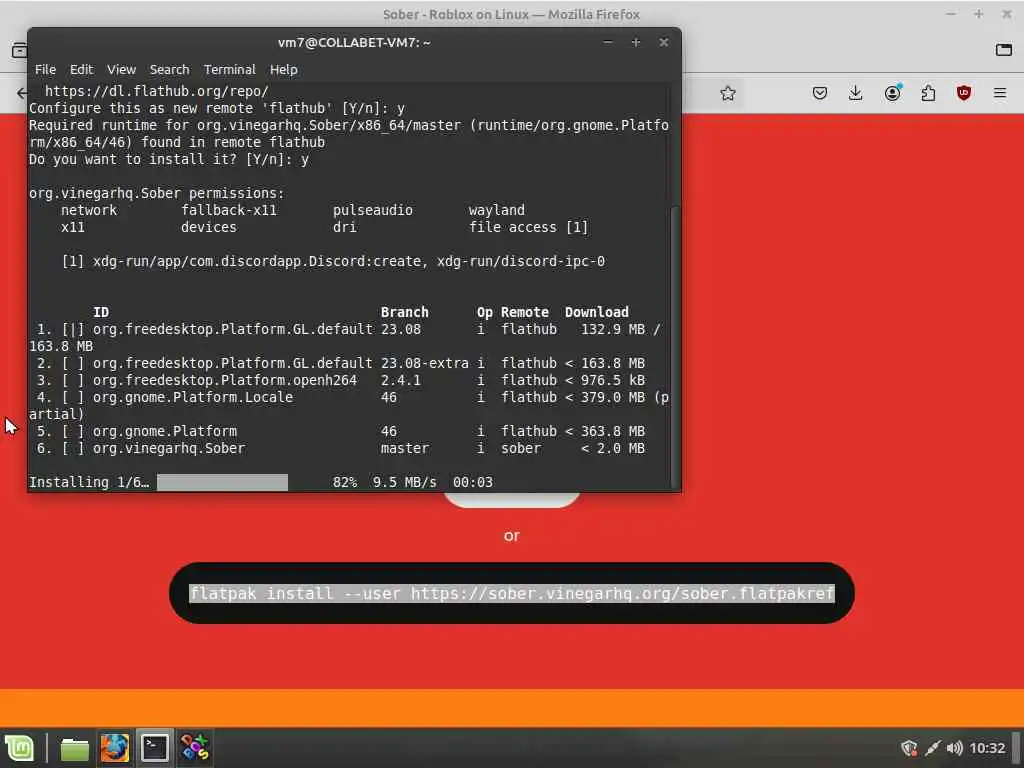Switch to Firefox in taskbar
The width and height of the screenshot is (1024, 768).
pos(115,748)
